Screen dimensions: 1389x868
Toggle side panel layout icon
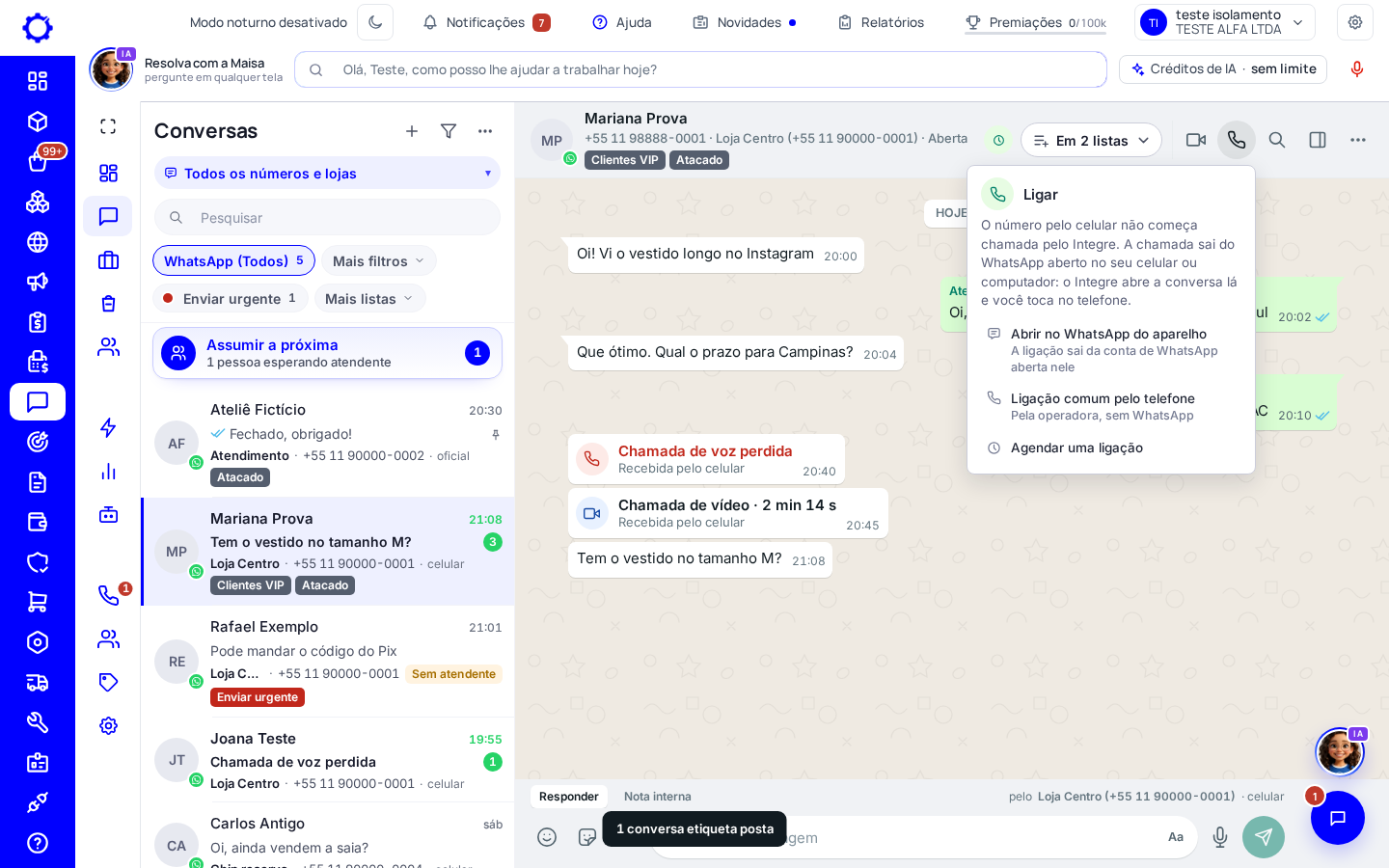coord(1318,140)
